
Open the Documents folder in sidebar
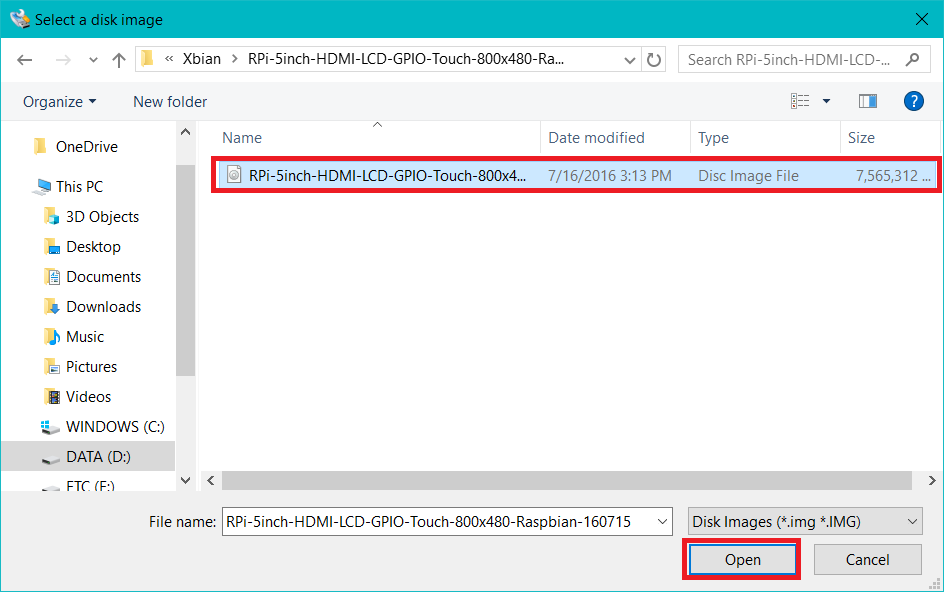(104, 277)
